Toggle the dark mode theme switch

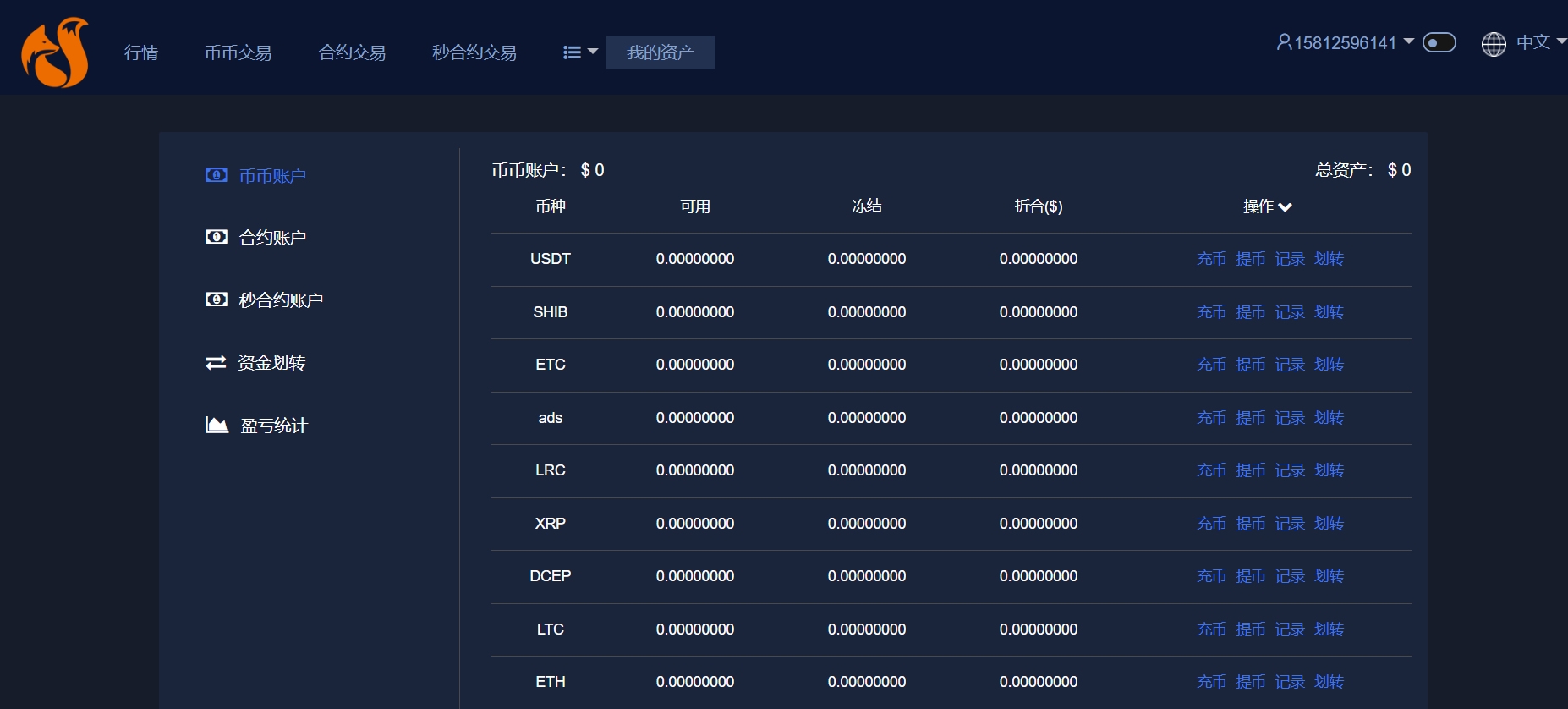[1439, 42]
